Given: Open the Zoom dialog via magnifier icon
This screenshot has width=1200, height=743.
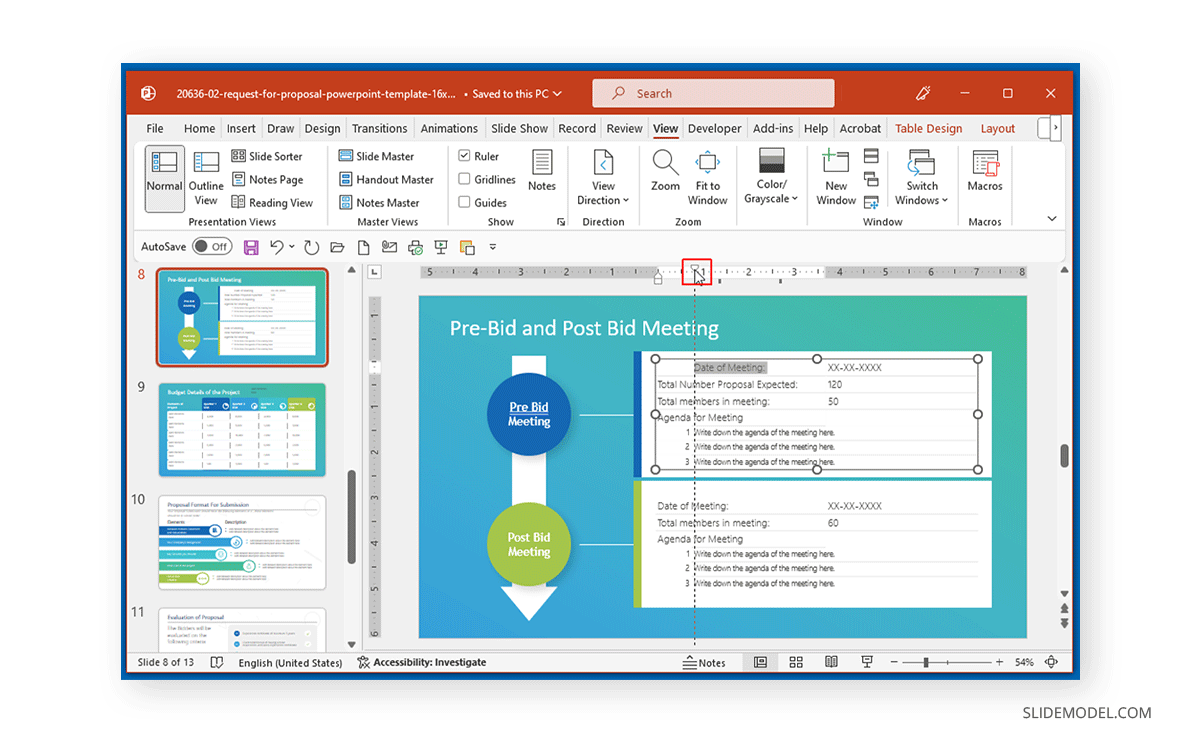Looking at the screenshot, I should coord(665,171).
